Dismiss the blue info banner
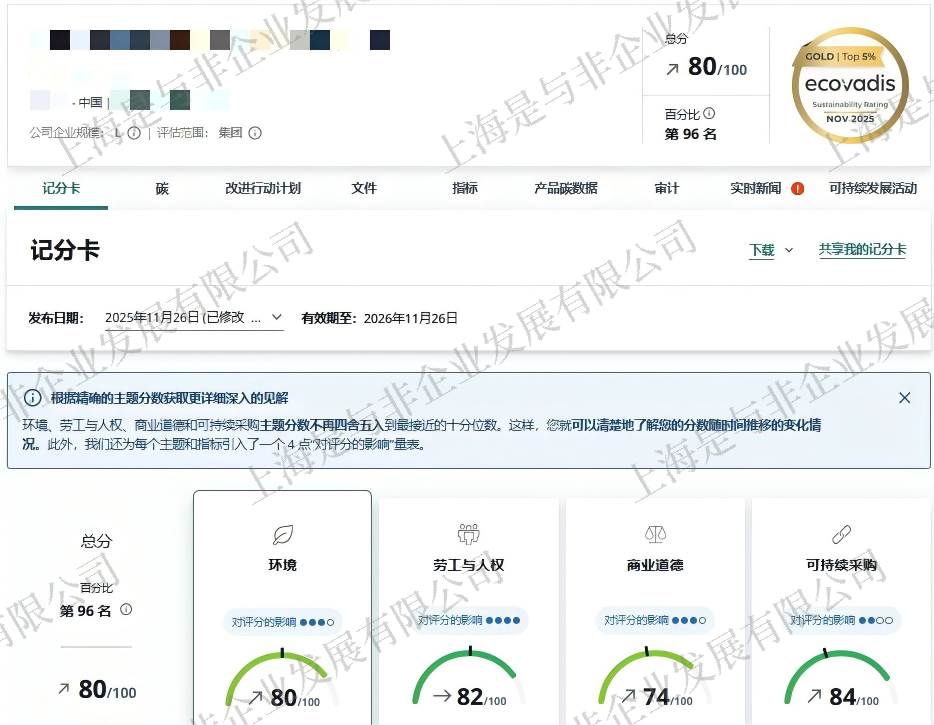This screenshot has width=934, height=725. [x=905, y=398]
